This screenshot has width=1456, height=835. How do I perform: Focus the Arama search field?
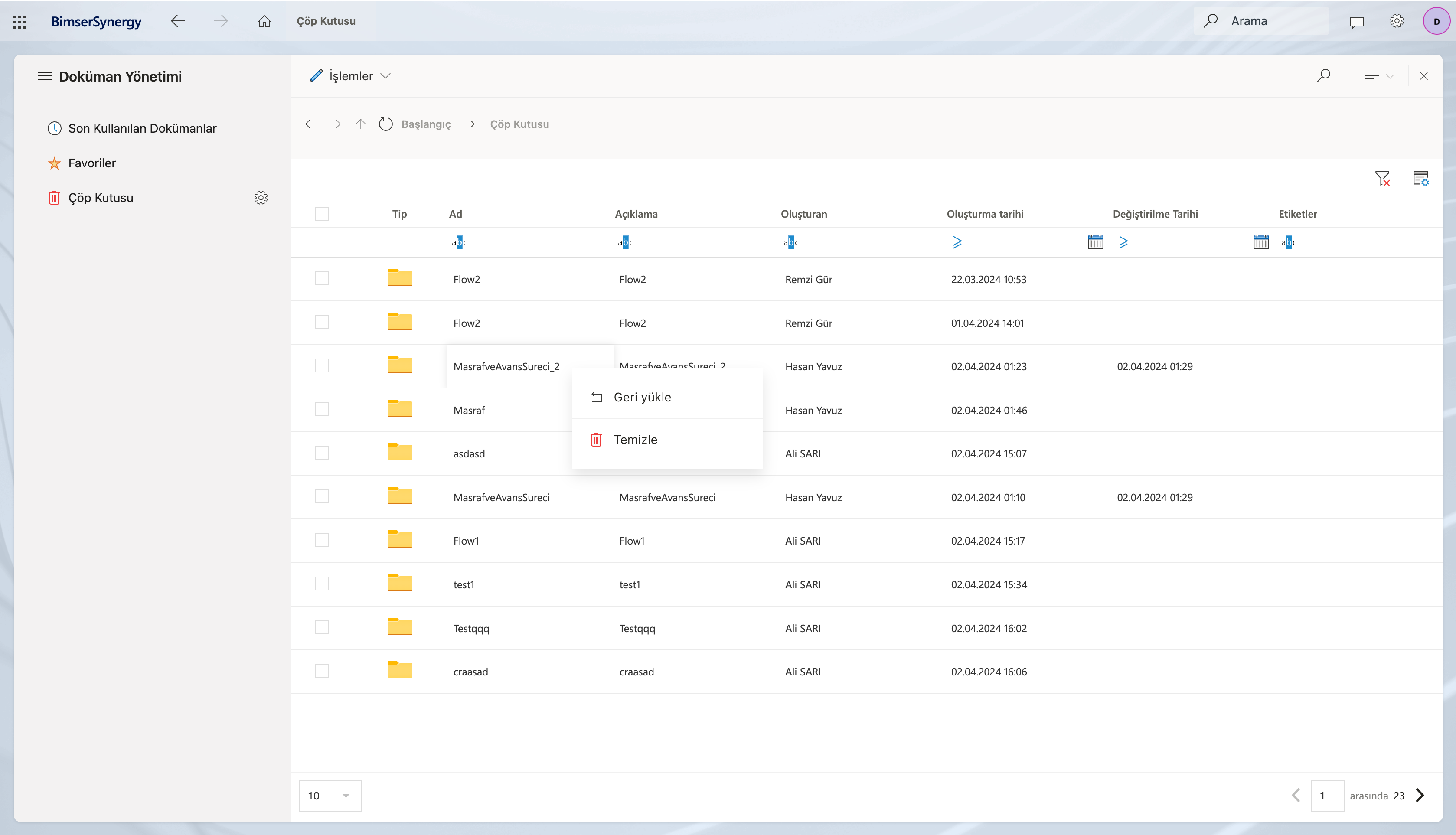(x=1261, y=21)
